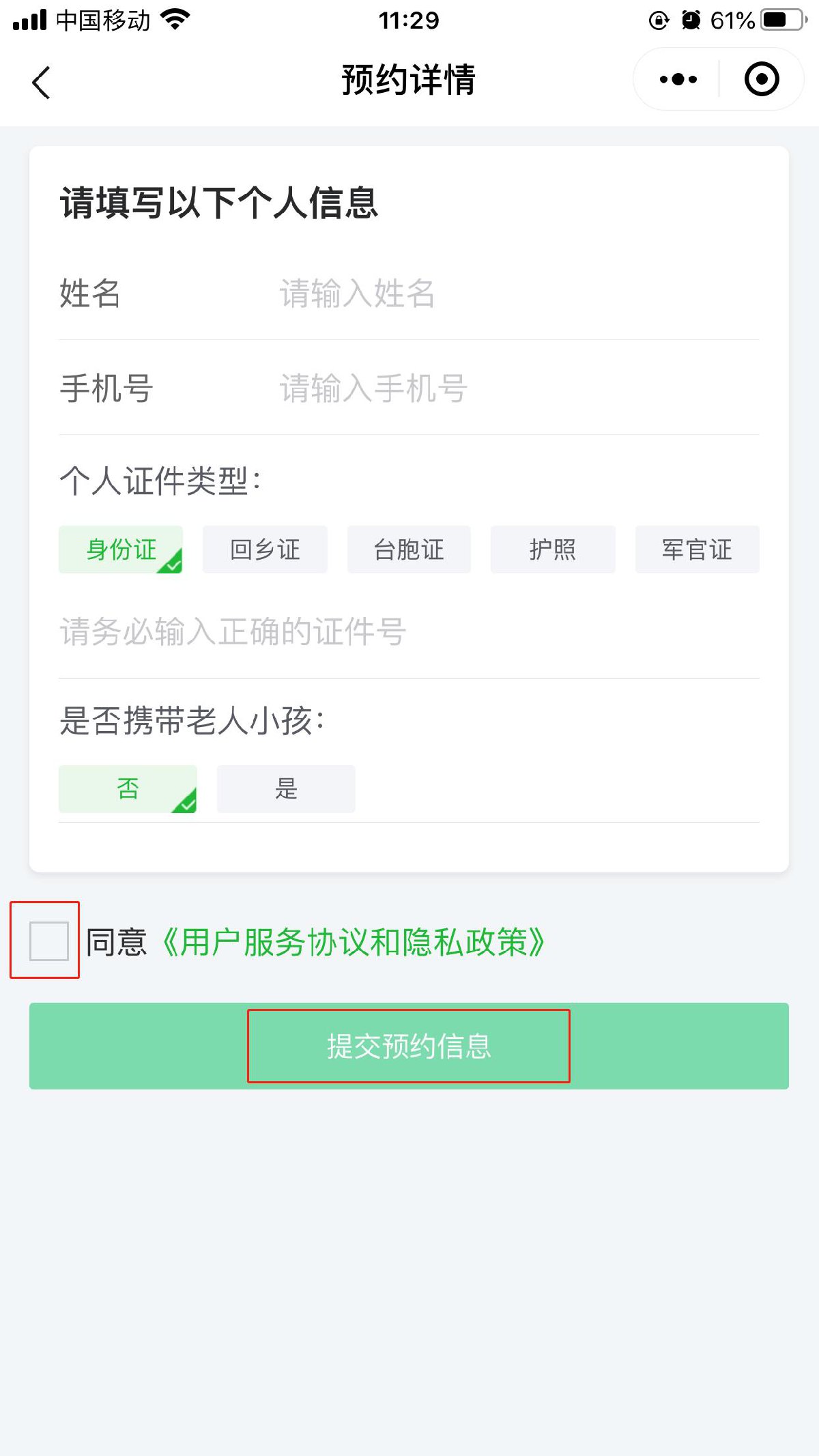Viewport: 819px width, 1456px height.
Task: Choose 台胞证 certificate type
Action: (x=409, y=549)
